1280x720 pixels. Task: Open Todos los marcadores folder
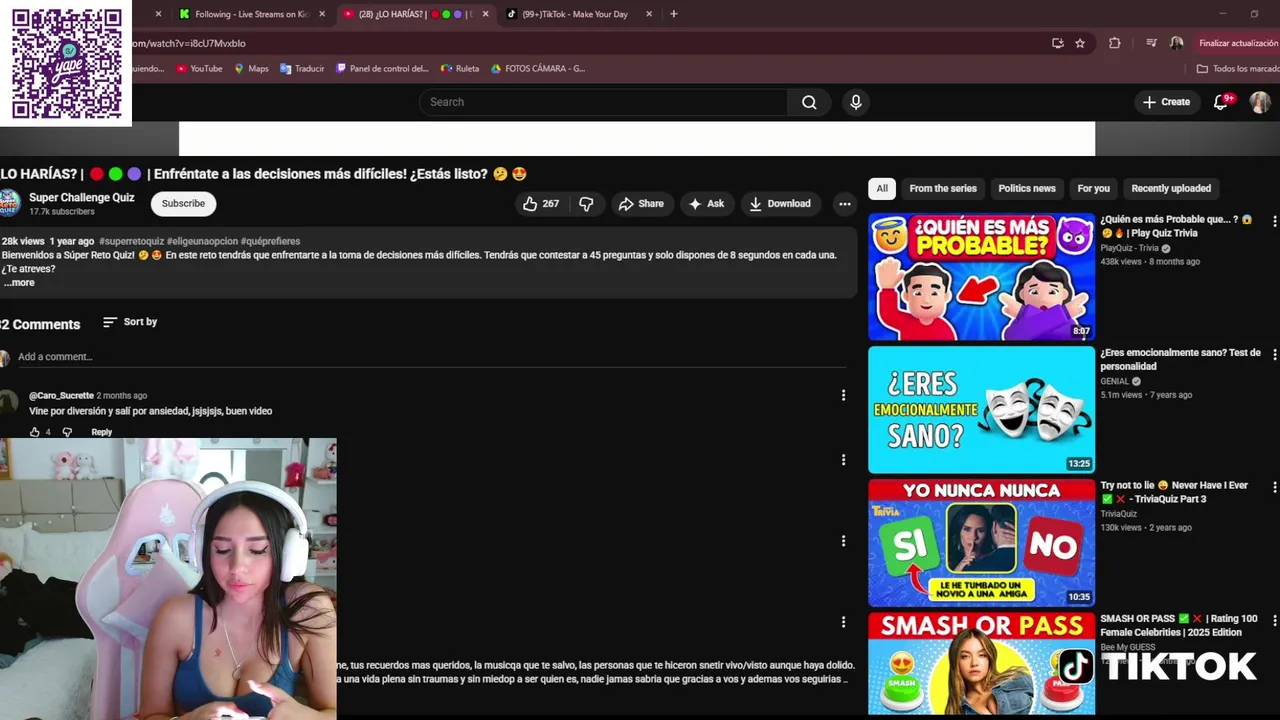[x=1238, y=69]
